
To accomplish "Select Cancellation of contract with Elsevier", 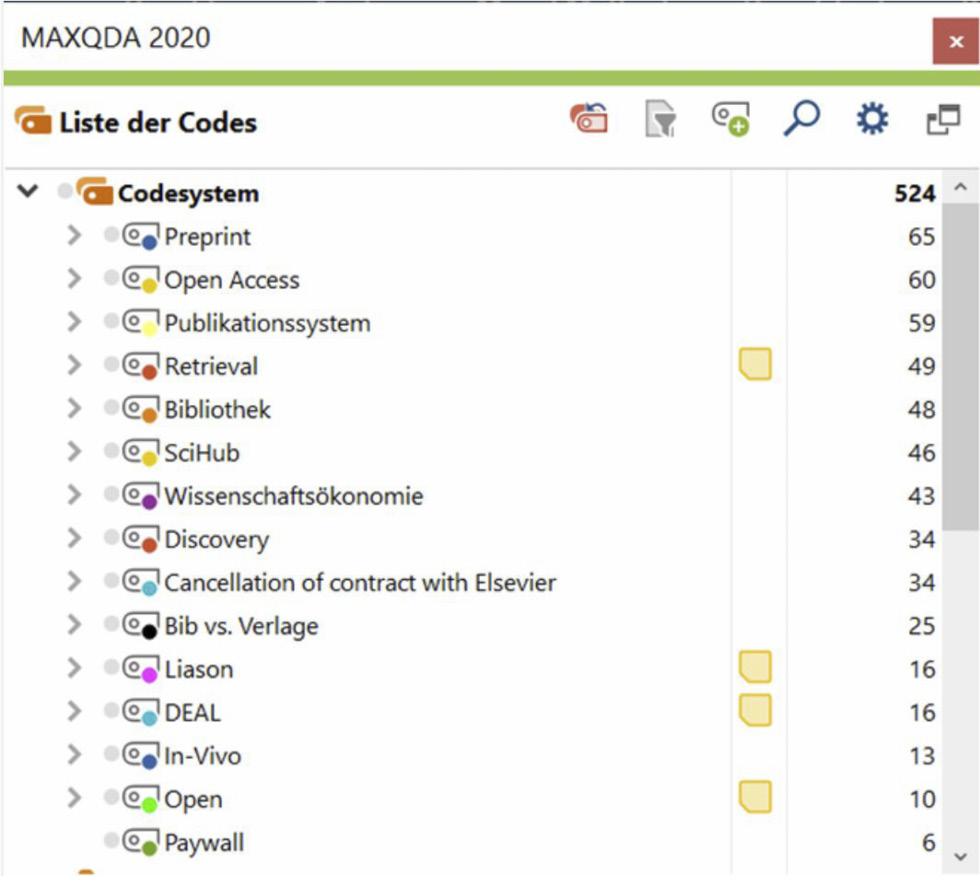I will click(x=360, y=582).
